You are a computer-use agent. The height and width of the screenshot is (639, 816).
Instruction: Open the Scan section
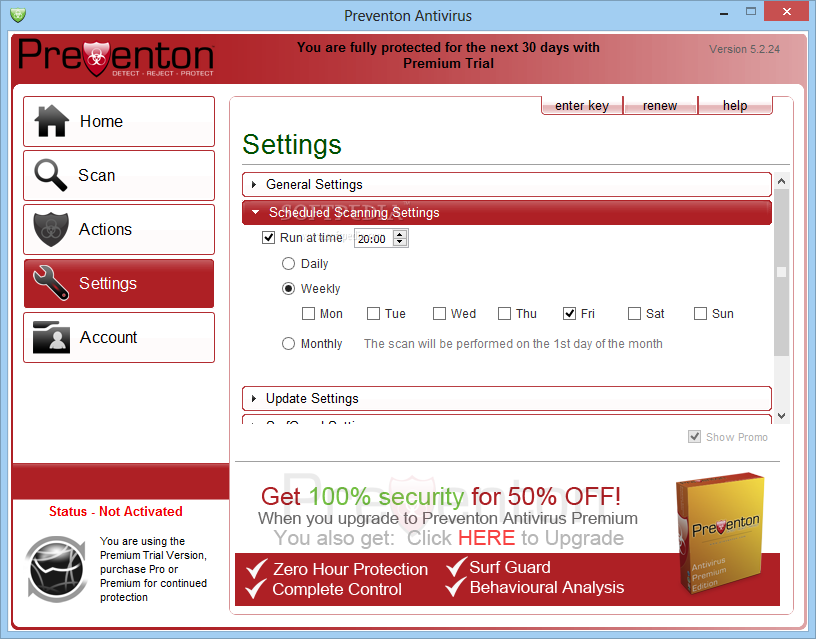pyautogui.click(x=119, y=175)
